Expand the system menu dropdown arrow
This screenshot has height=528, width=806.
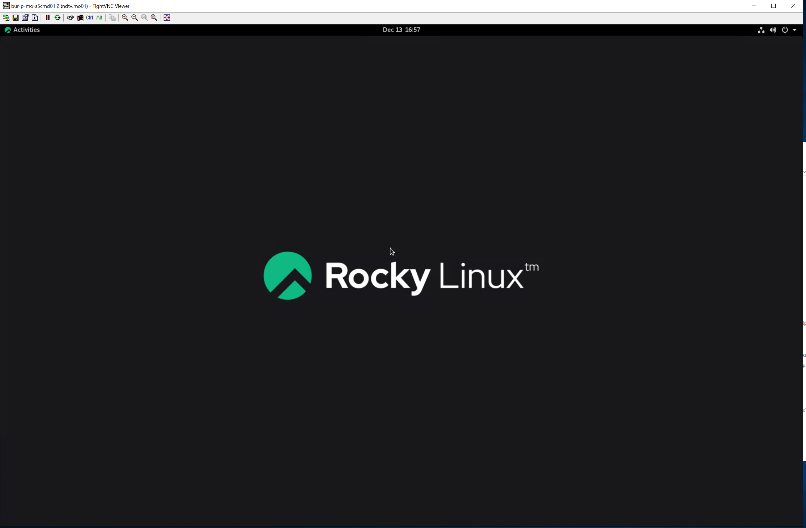coord(795,30)
